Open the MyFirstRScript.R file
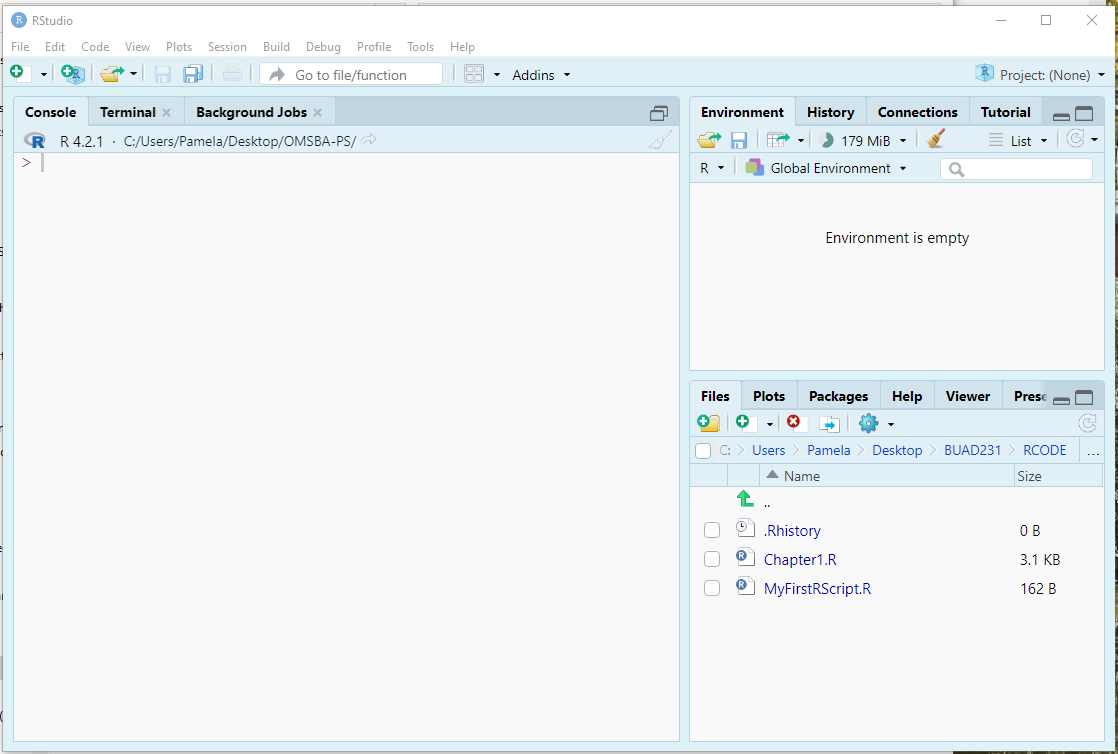The height and width of the screenshot is (754, 1118). point(817,589)
